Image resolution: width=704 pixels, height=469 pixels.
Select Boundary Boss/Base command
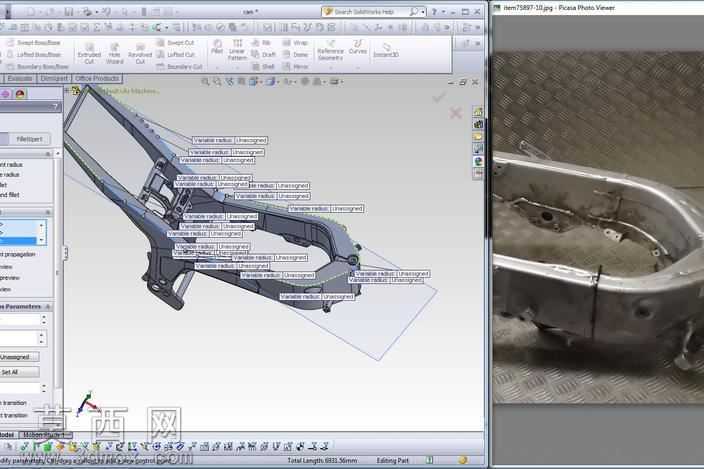pos(38,66)
